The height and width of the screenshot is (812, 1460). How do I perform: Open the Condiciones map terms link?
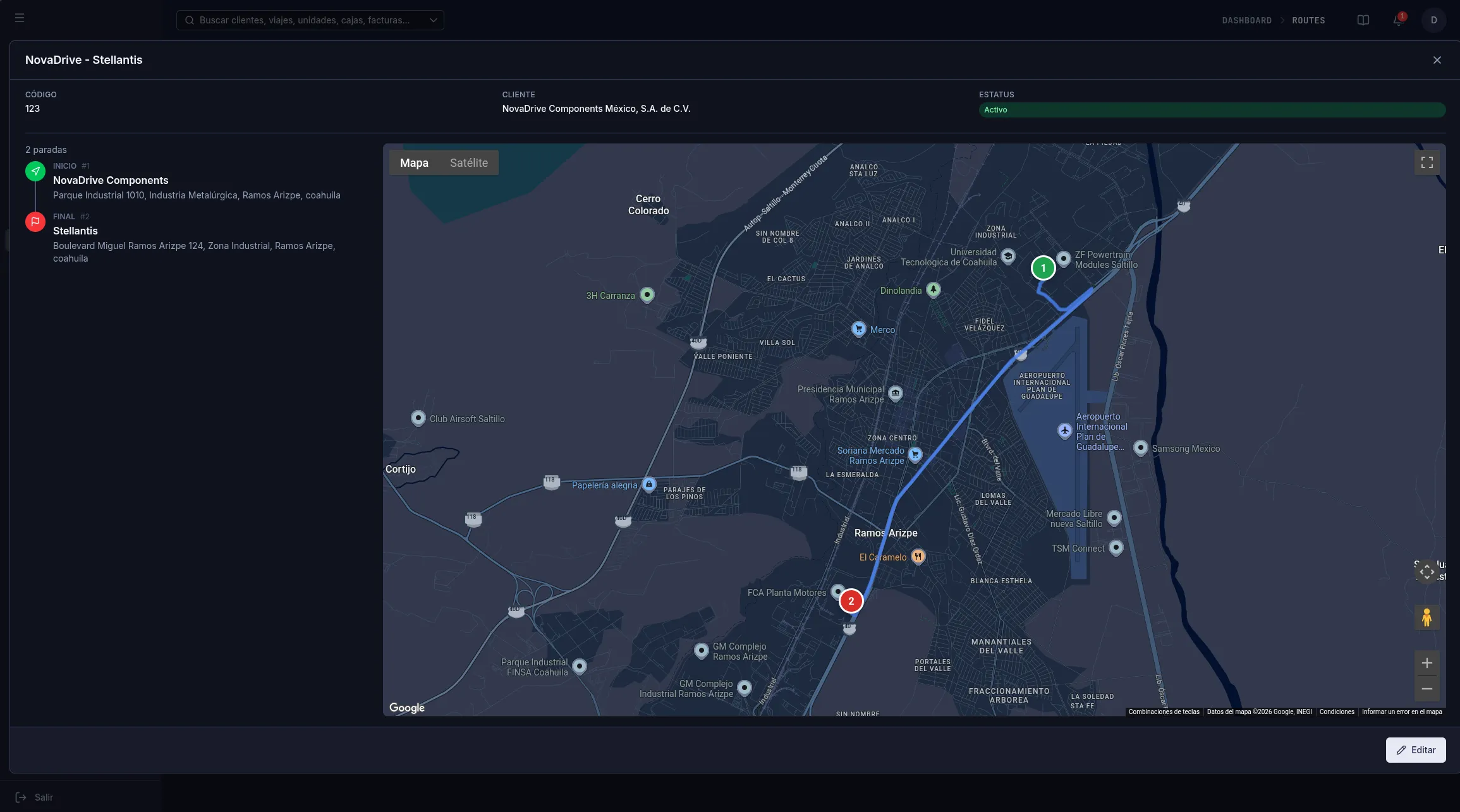[1336, 712]
